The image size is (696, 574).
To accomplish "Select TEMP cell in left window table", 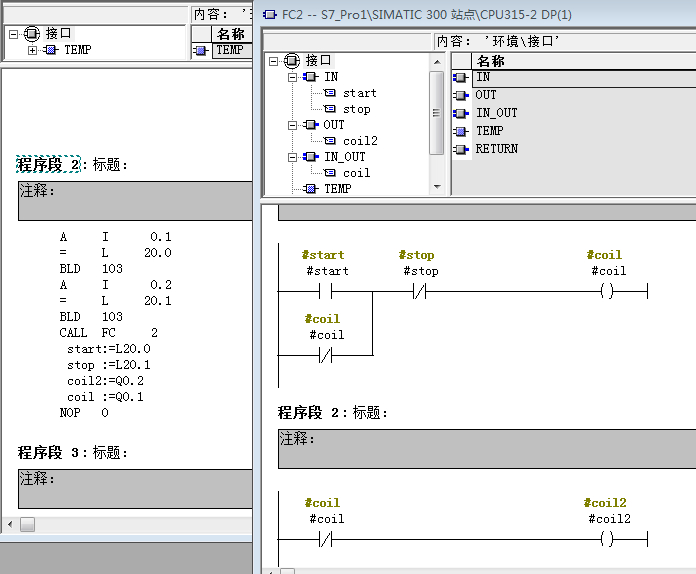I will (232, 50).
